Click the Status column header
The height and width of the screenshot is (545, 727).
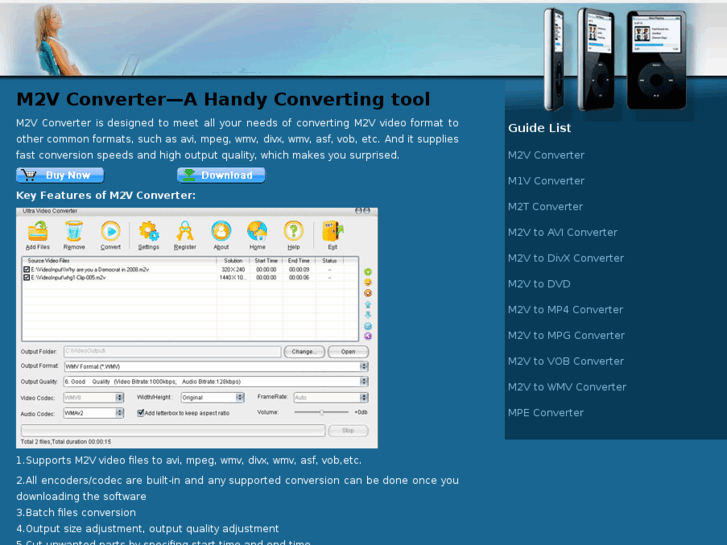click(330, 261)
